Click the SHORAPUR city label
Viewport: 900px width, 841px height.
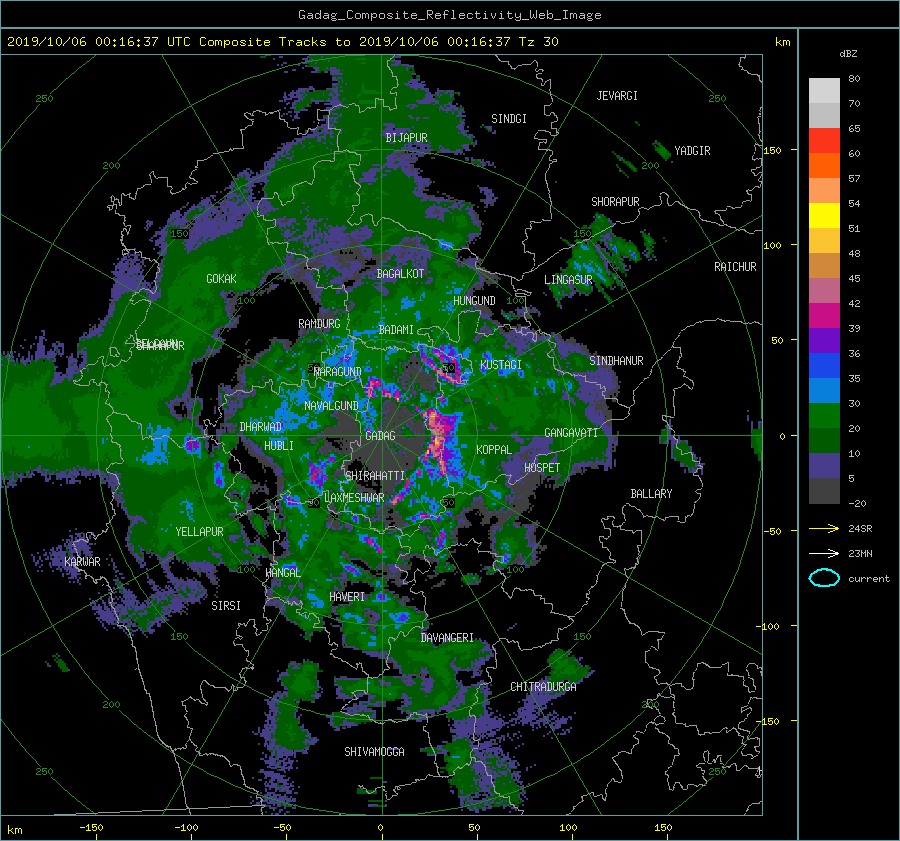coord(615,202)
